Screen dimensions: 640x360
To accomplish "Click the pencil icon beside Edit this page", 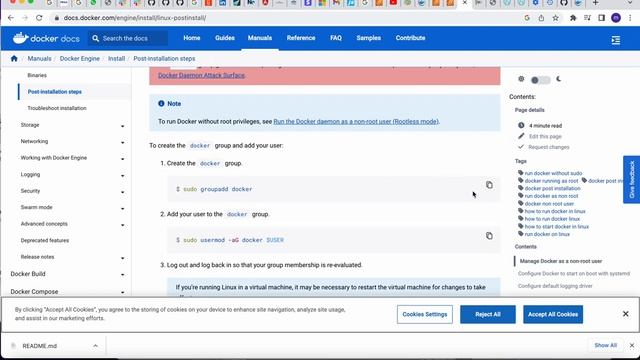I will pyautogui.click(x=521, y=136).
